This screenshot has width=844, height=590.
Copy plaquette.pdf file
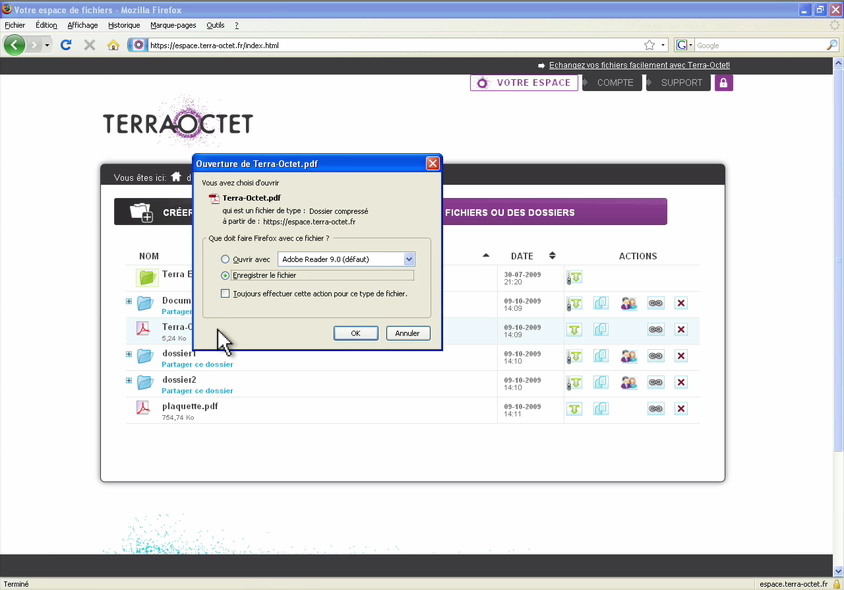click(601, 409)
